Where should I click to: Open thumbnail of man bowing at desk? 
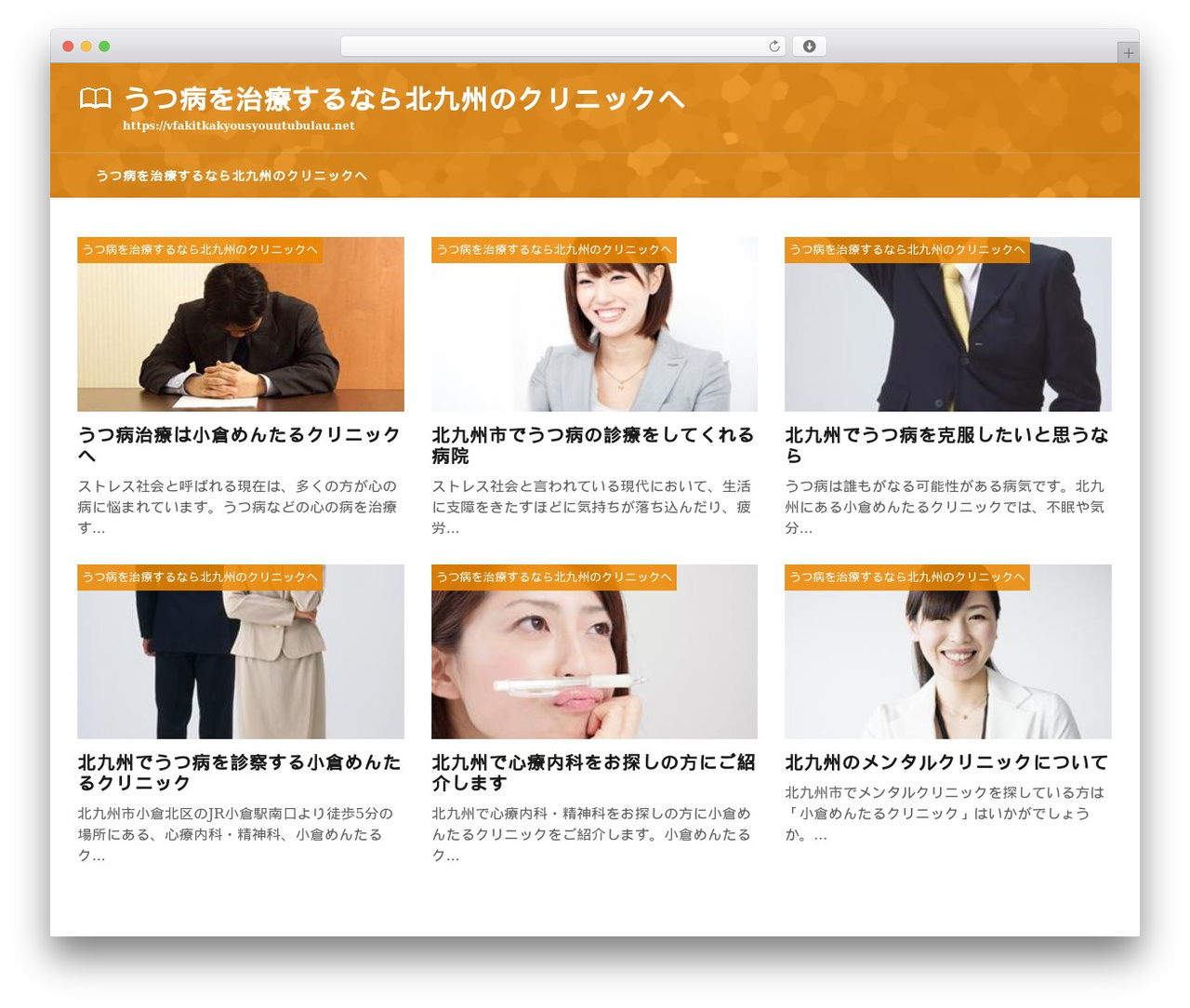click(x=241, y=324)
